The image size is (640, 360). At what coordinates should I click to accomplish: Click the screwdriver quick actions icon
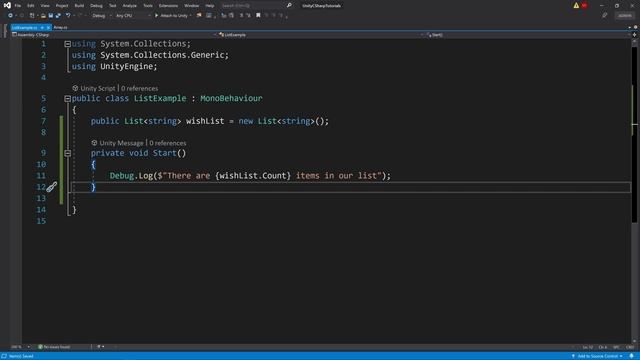coord(52,187)
